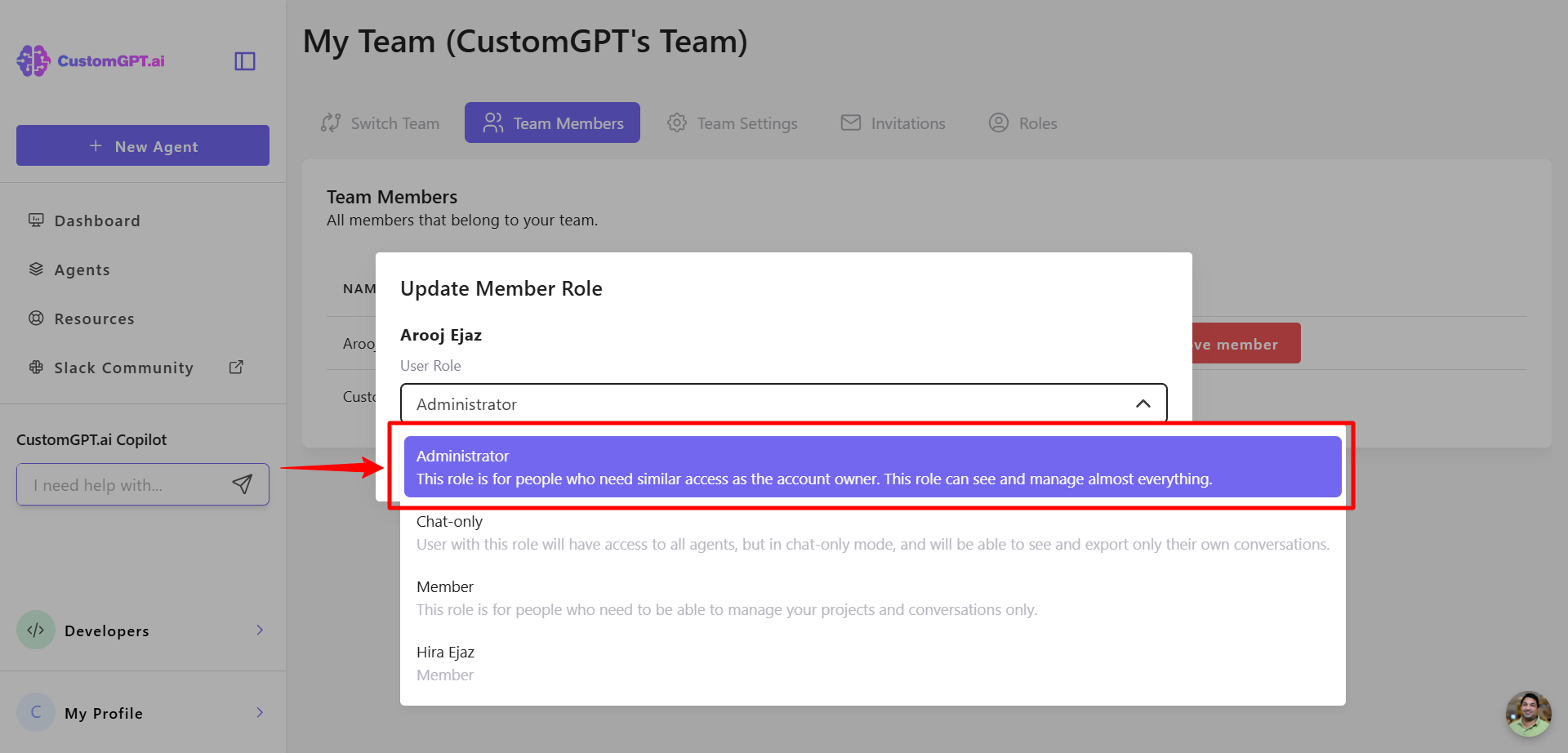Open My Profile in sidebar
1568x753 pixels.
click(143, 712)
